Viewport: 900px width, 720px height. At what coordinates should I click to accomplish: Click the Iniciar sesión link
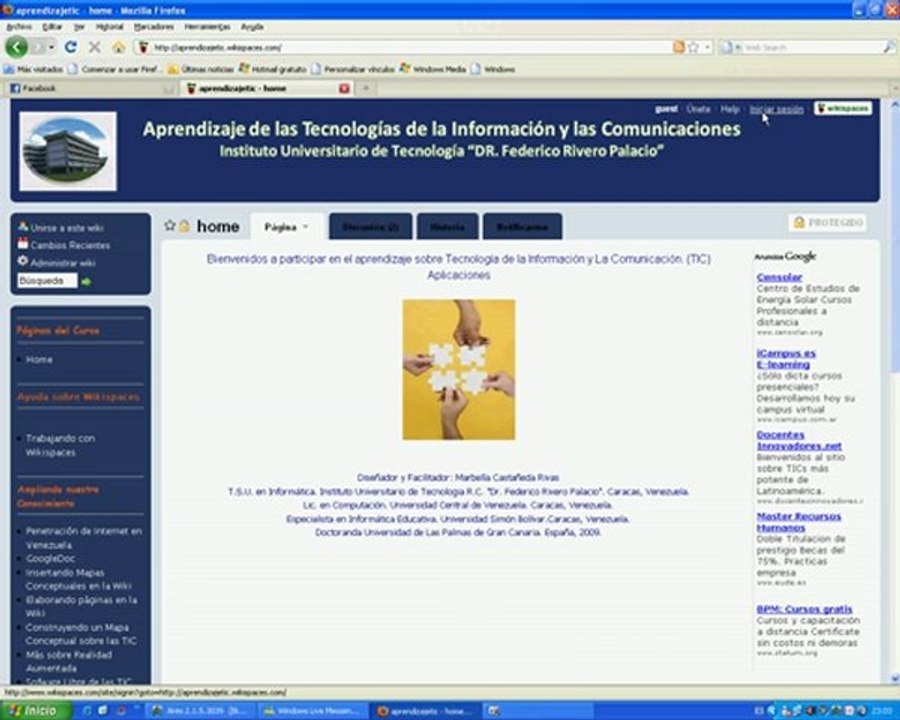tap(776, 109)
